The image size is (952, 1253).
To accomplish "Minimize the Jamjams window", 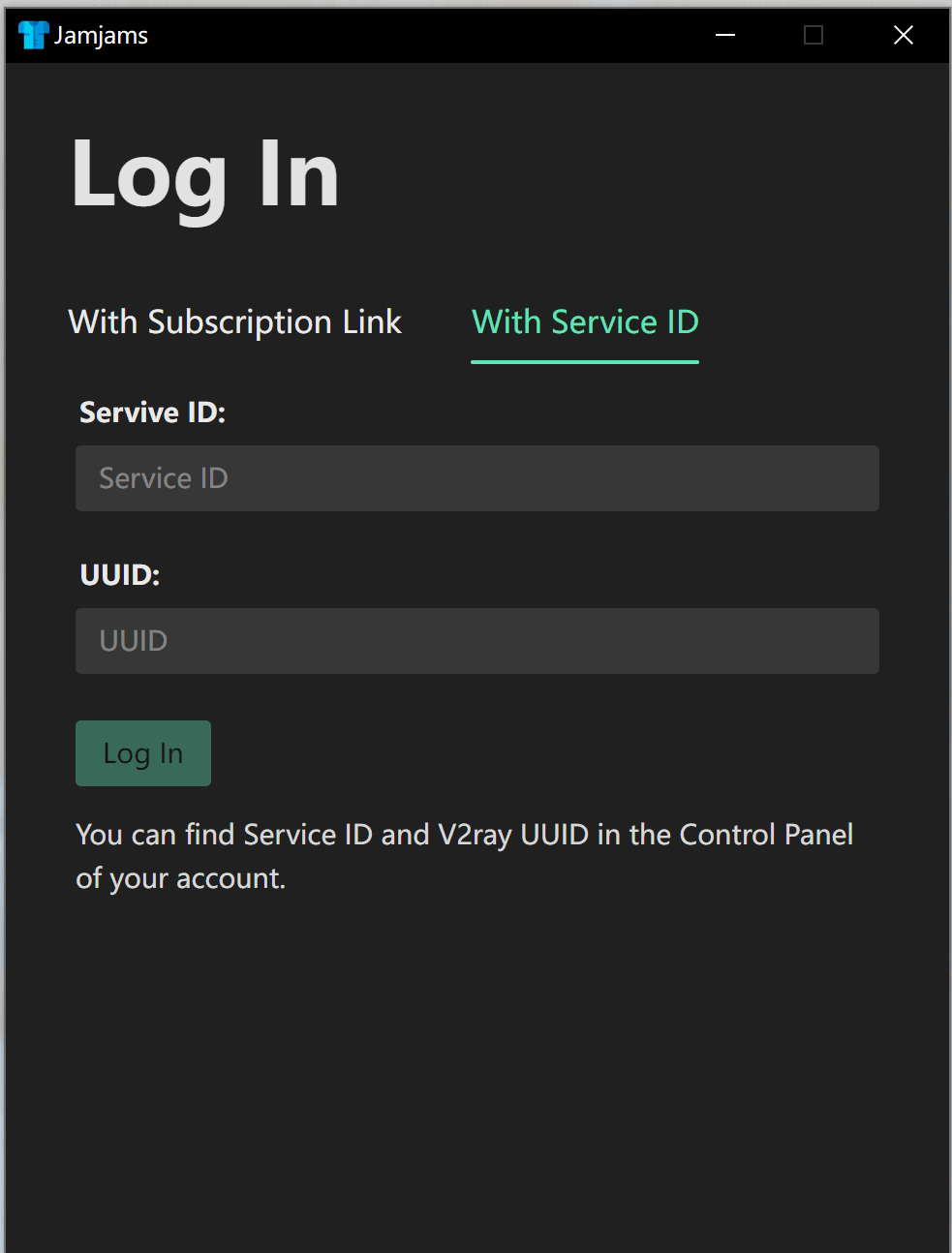I will tap(724, 36).
